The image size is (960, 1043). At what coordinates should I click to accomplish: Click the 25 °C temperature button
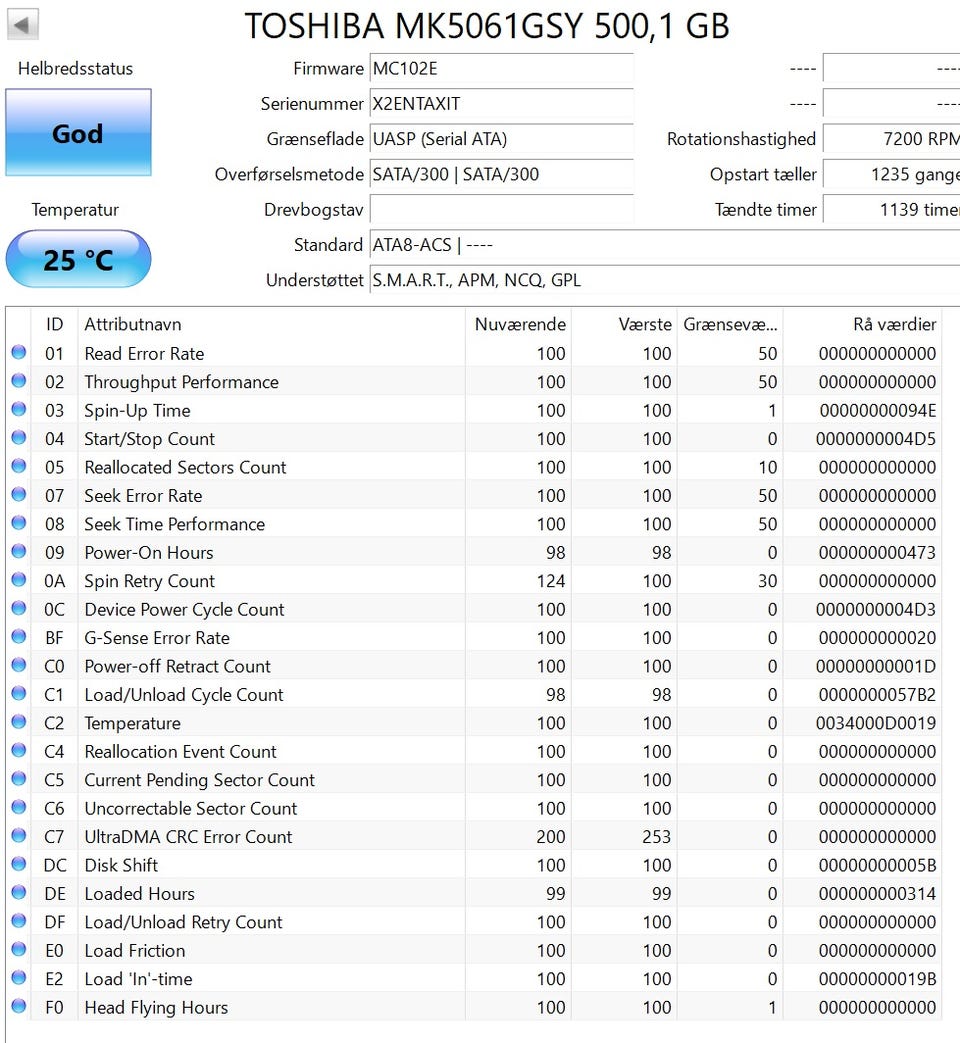coord(78,260)
